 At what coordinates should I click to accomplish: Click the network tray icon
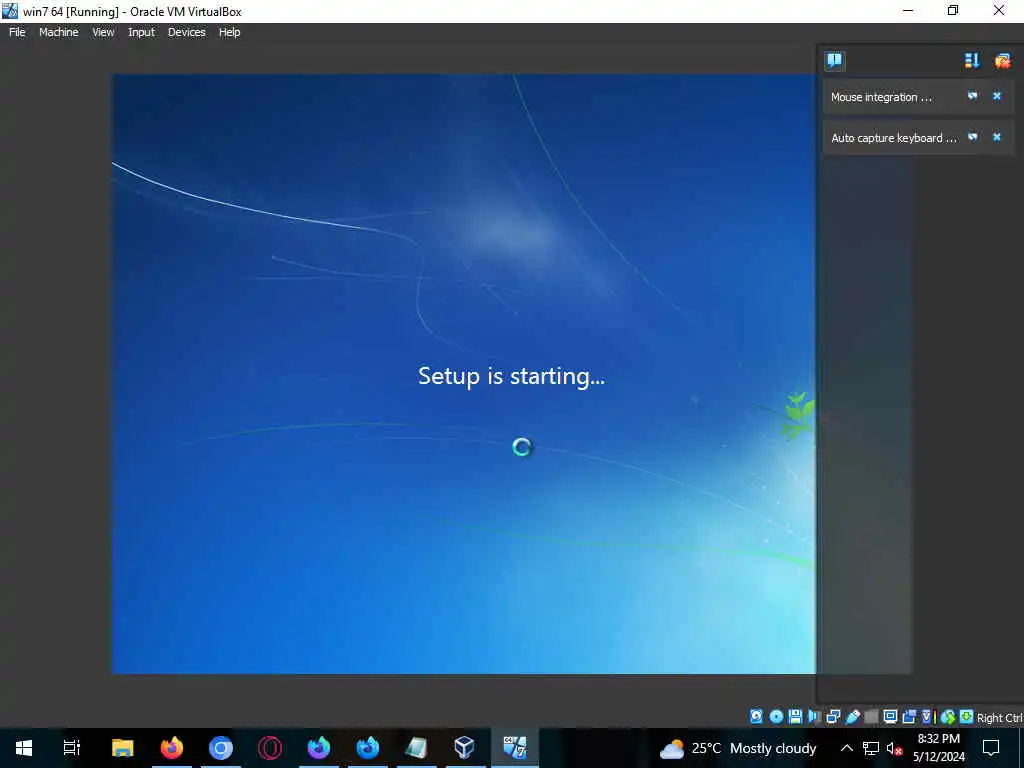pos(871,748)
